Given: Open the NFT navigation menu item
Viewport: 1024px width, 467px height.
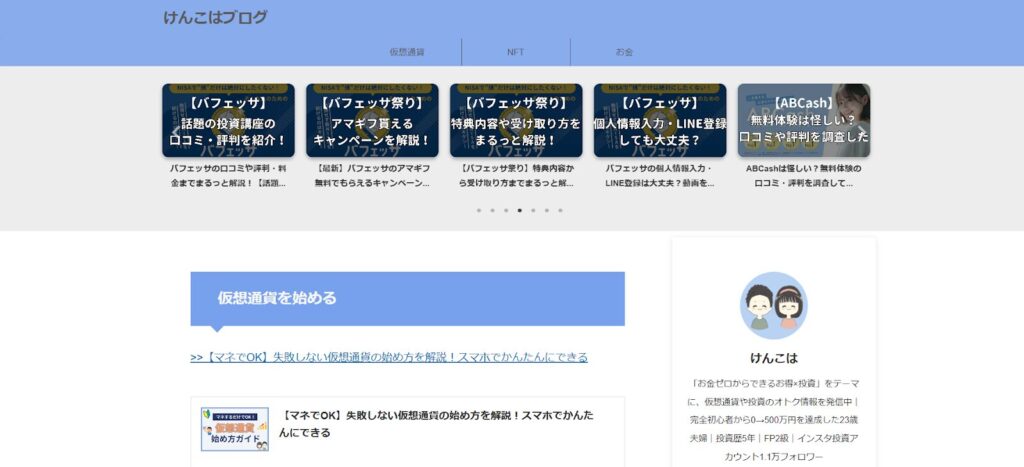Looking at the screenshot, I should click(x=515, y=52).
